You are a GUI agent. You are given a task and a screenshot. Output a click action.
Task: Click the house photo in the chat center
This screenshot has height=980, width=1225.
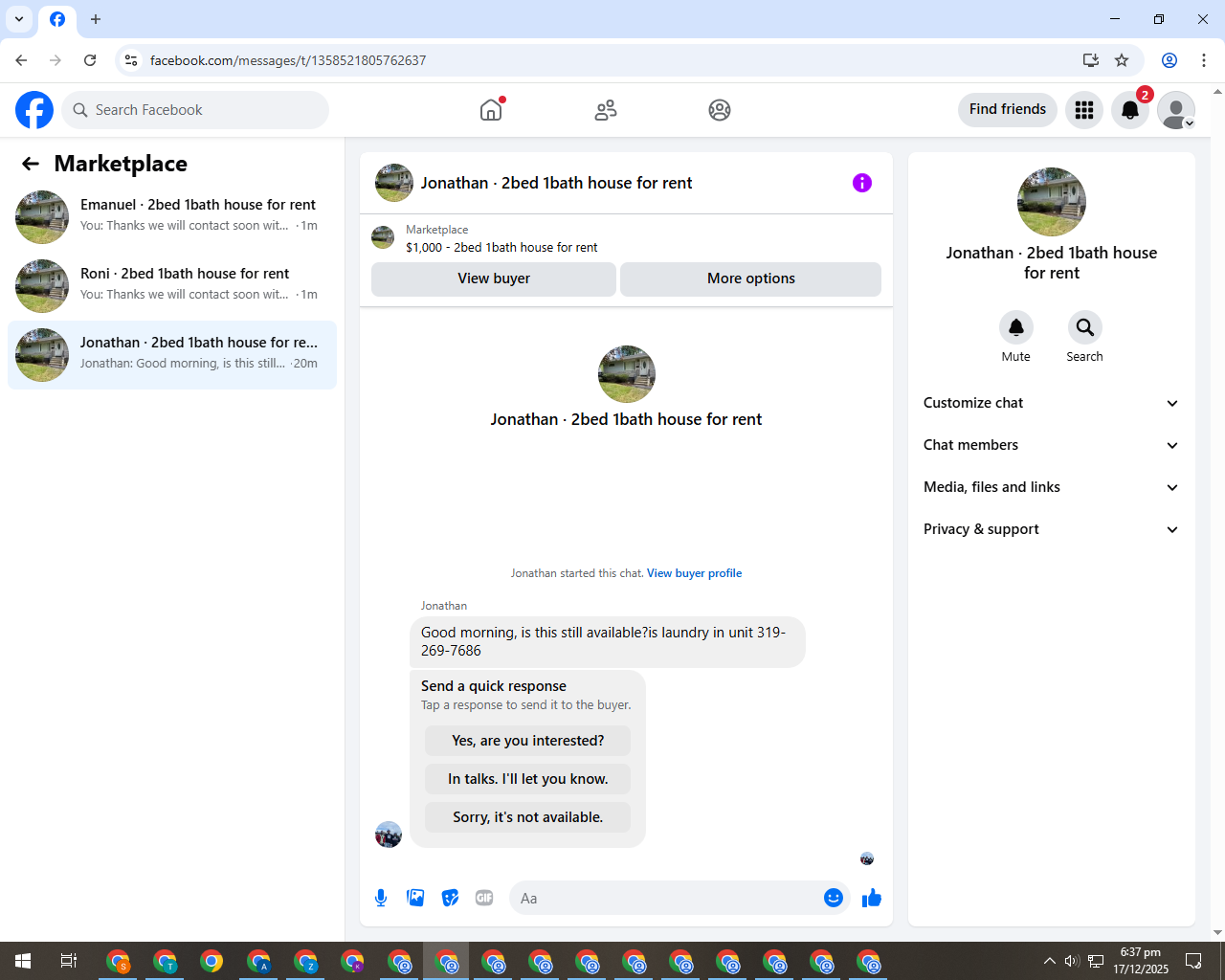(627, 374)
